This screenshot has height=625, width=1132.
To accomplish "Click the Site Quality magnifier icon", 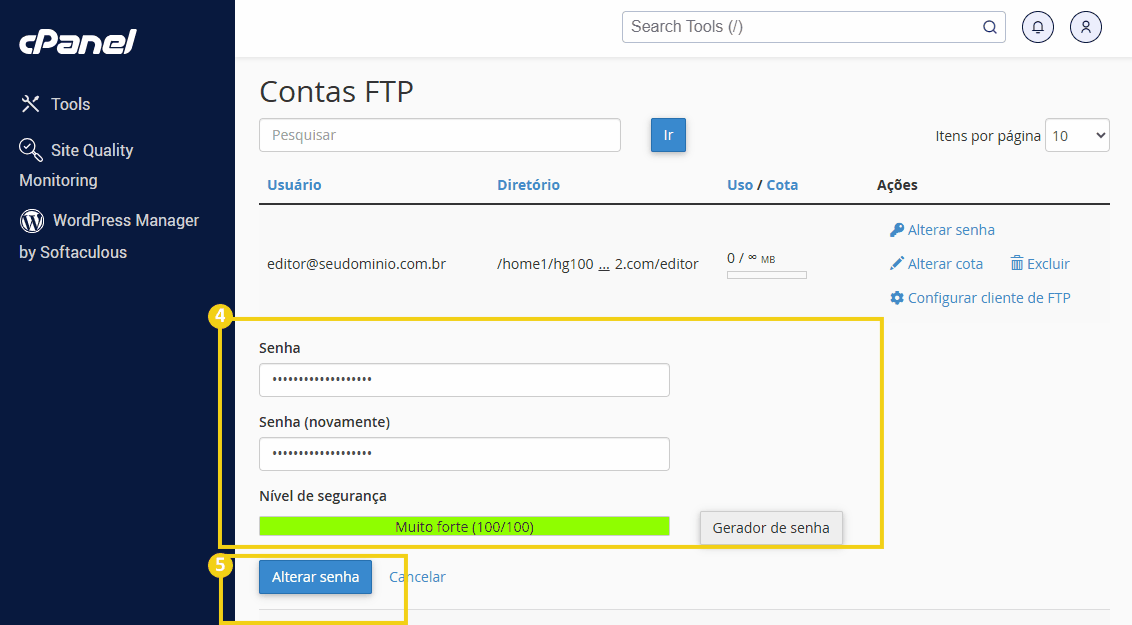I will click(30, 149).
